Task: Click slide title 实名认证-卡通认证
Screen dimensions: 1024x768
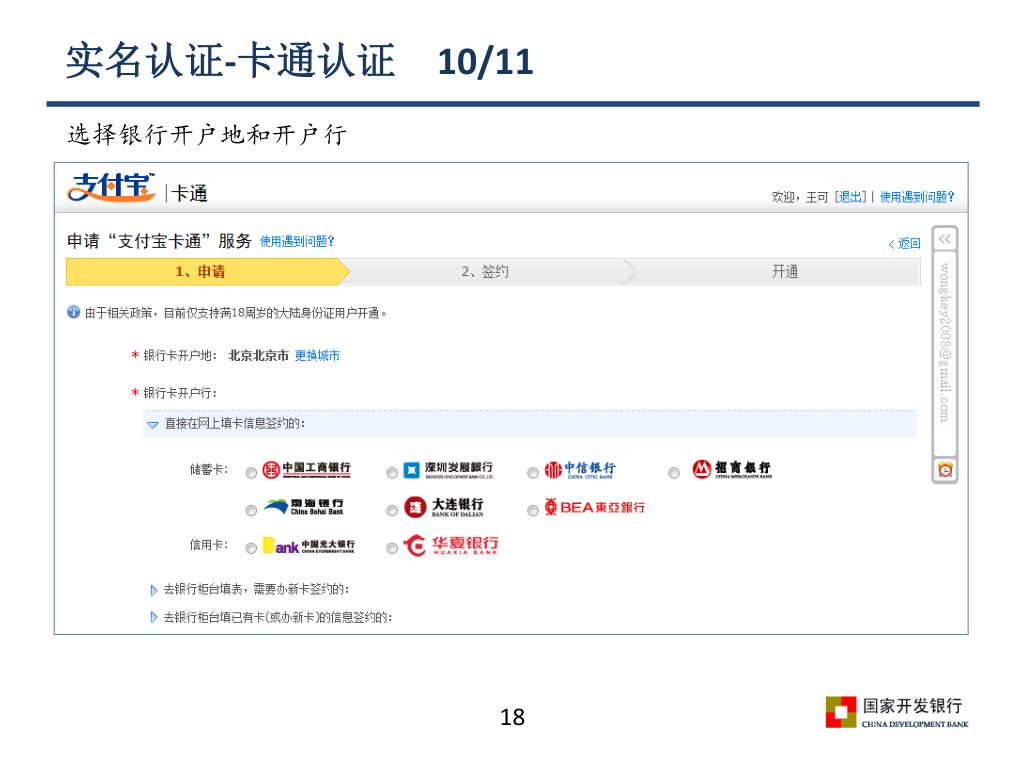Action: coord(231,61)
